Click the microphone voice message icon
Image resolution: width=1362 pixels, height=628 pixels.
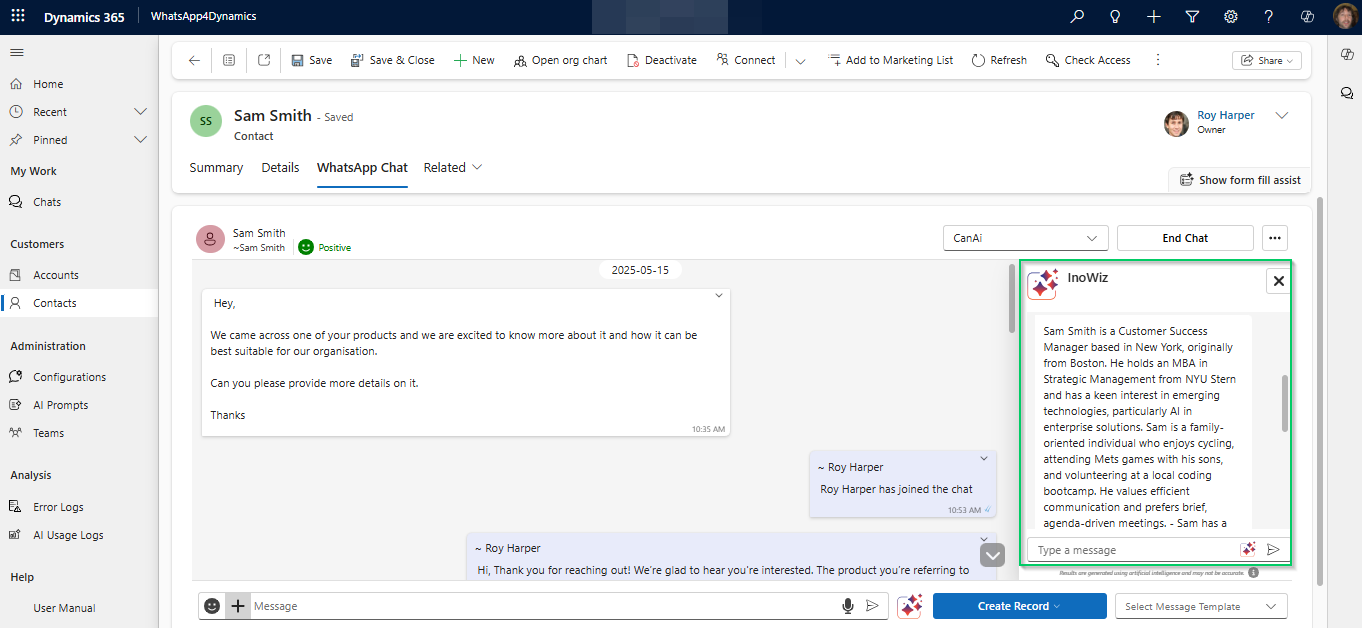click(848, 606)
